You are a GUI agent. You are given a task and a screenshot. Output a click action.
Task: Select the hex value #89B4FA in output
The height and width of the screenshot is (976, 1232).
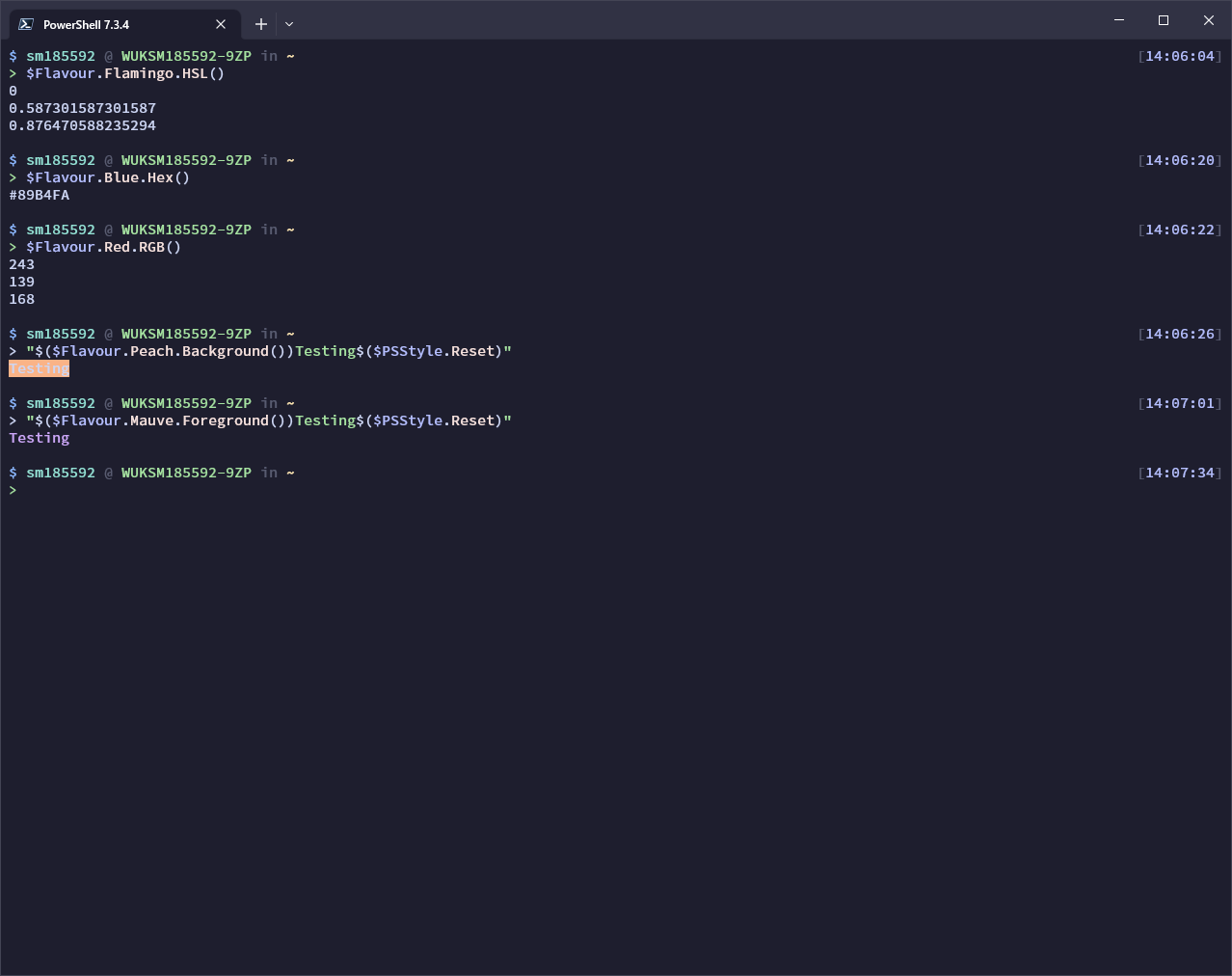click(39, 195)
